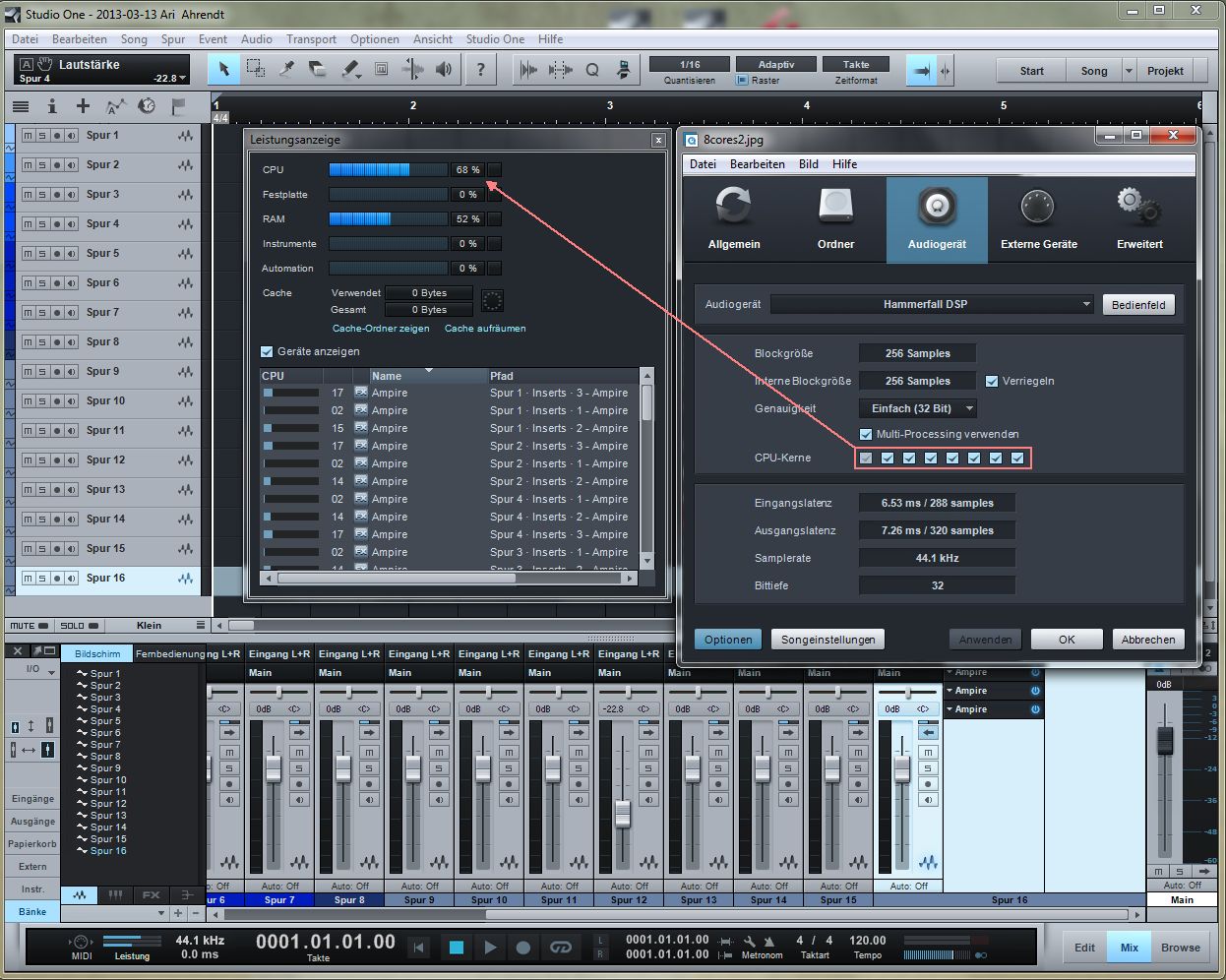Select the Paint pencil tool
This screenshot has height=980, width=1226.
(349, 70)
